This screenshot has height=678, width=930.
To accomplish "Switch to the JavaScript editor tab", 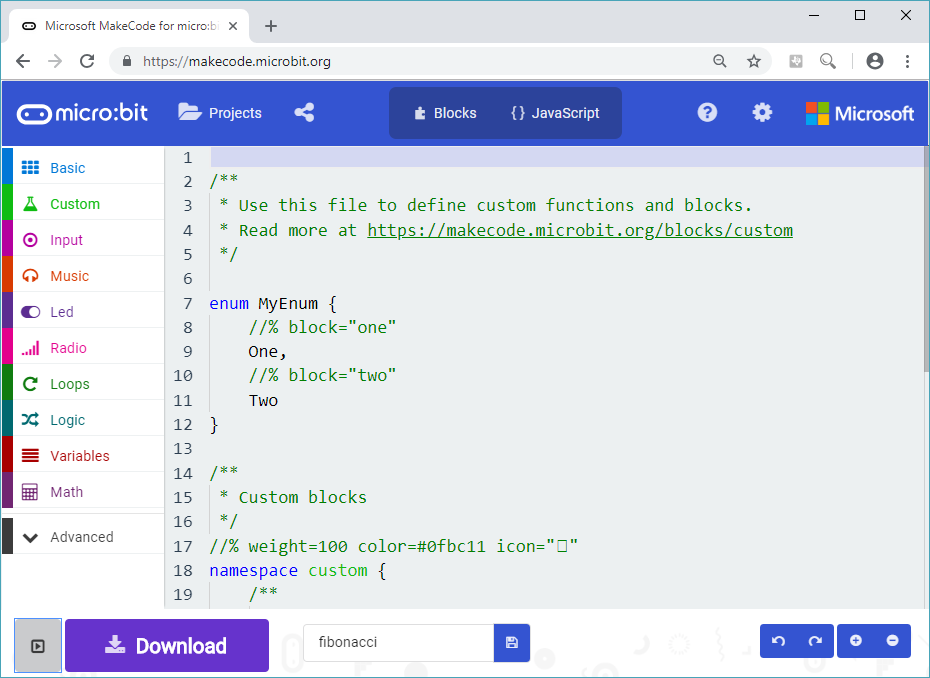I will 555,113.
